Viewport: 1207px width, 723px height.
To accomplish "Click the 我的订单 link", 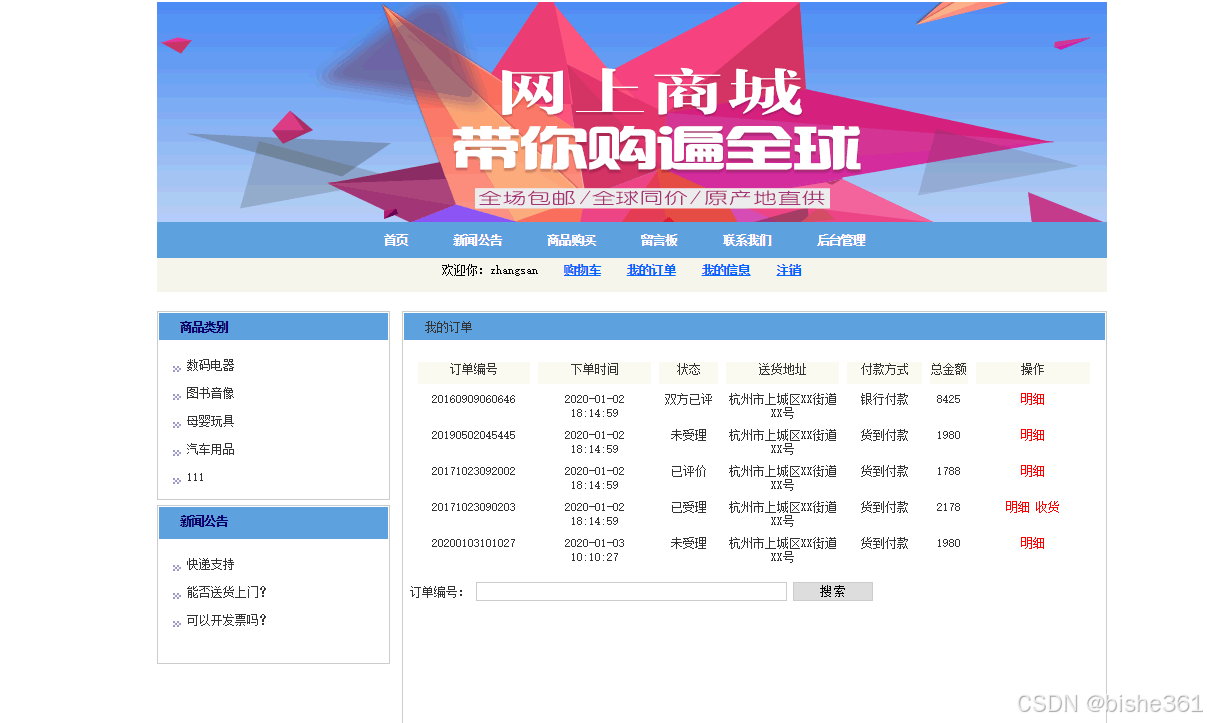I will click(651, 270).
